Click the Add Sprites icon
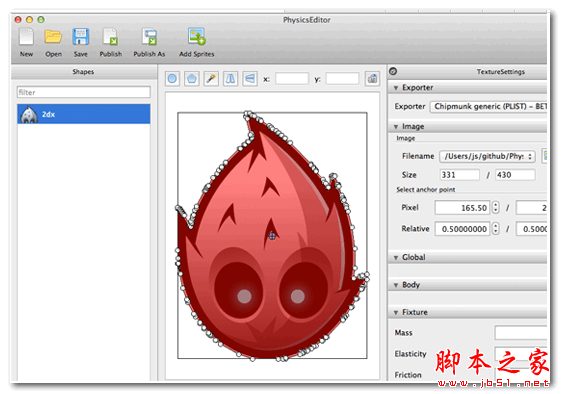Viewport: 561px width, 394px height. (196, 37)
